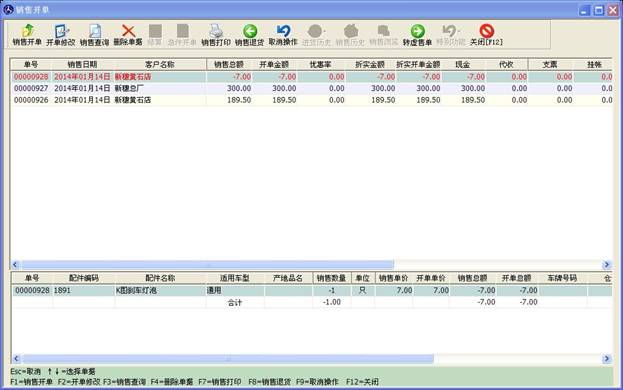Click the 客户名称 column header
The height and width of the screenshot is (390, 623).
[160, 64]
